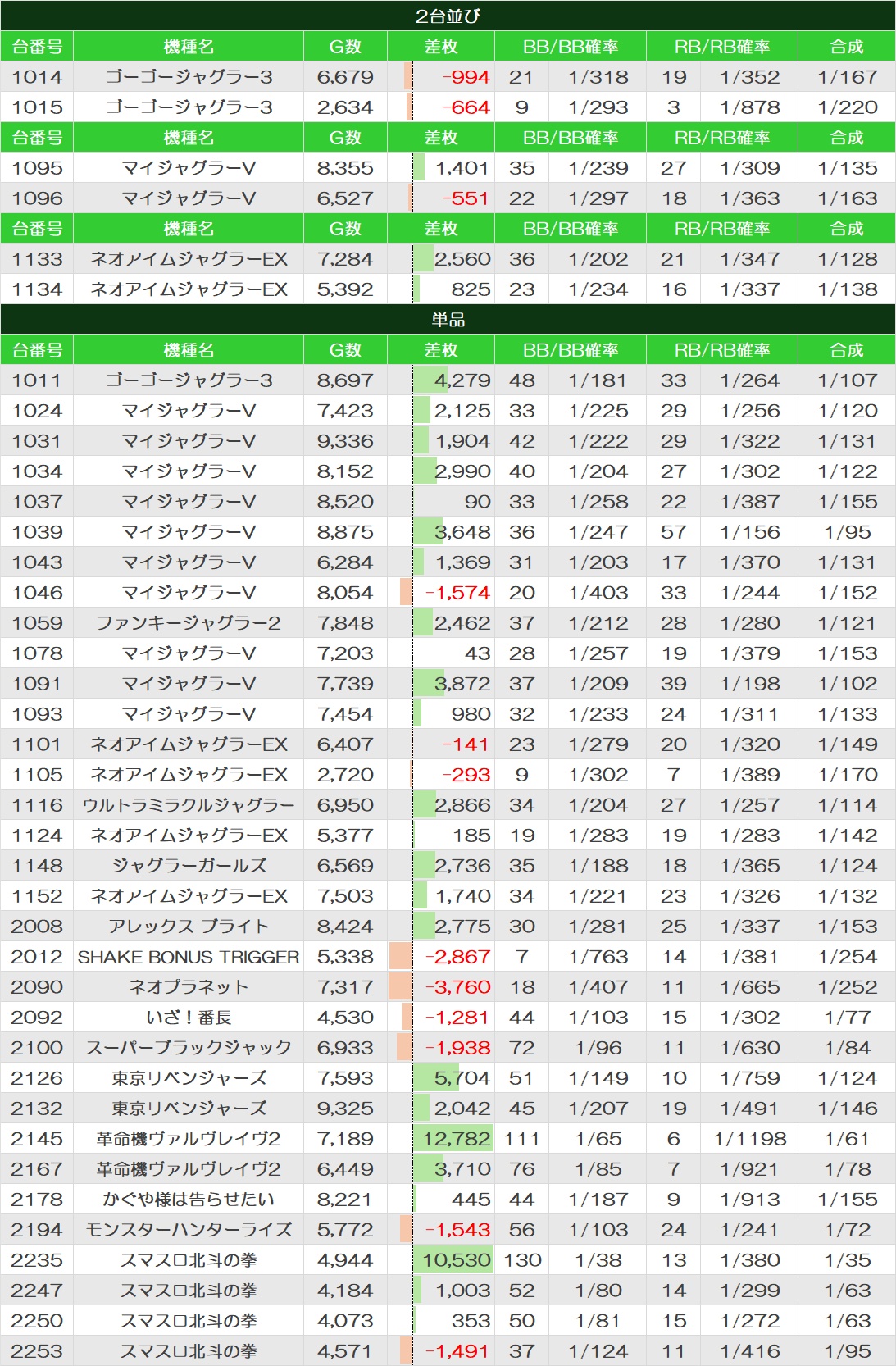The height and width of the screenshot is (1366, 896).
Task: Click SHAKE BONUS TRIGGER machine name
Action: coord(189,957)
